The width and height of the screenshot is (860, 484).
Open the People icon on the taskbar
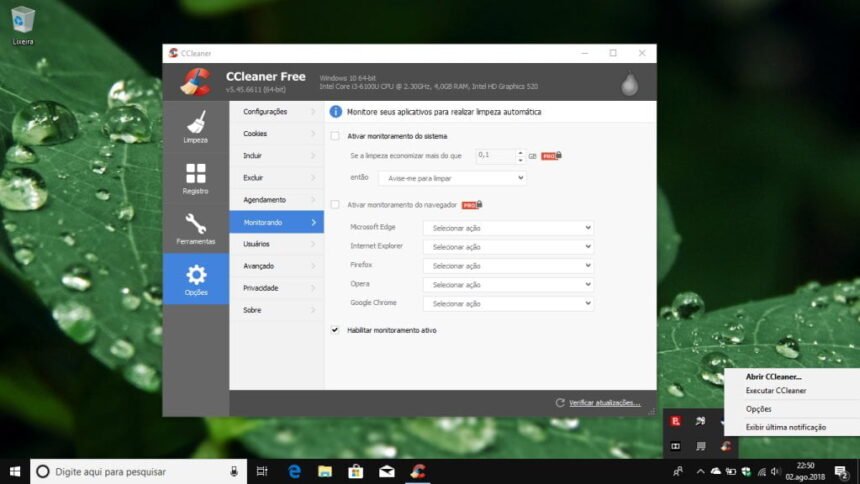tap(678, 471)
